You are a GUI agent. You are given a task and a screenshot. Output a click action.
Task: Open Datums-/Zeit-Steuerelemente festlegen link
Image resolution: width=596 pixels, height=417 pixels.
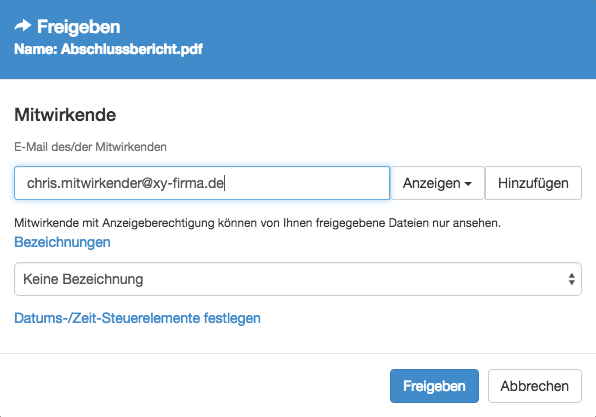coord(137,318)
